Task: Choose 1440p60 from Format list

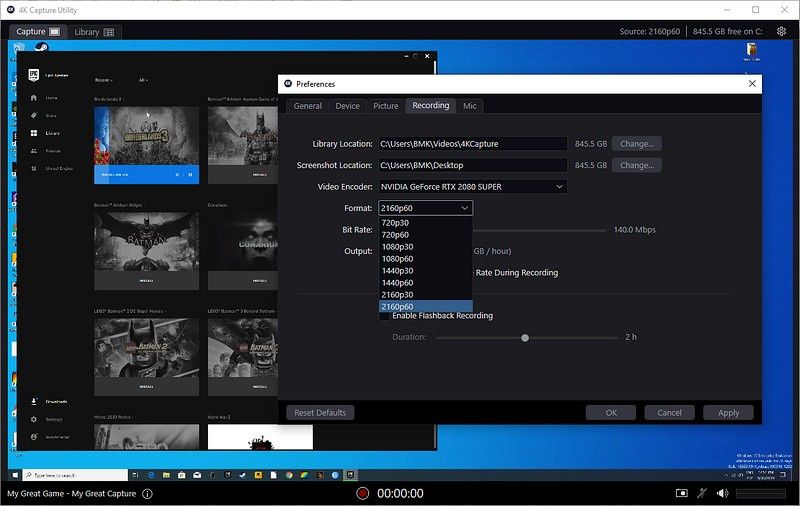Action: (x=426, y=283)
